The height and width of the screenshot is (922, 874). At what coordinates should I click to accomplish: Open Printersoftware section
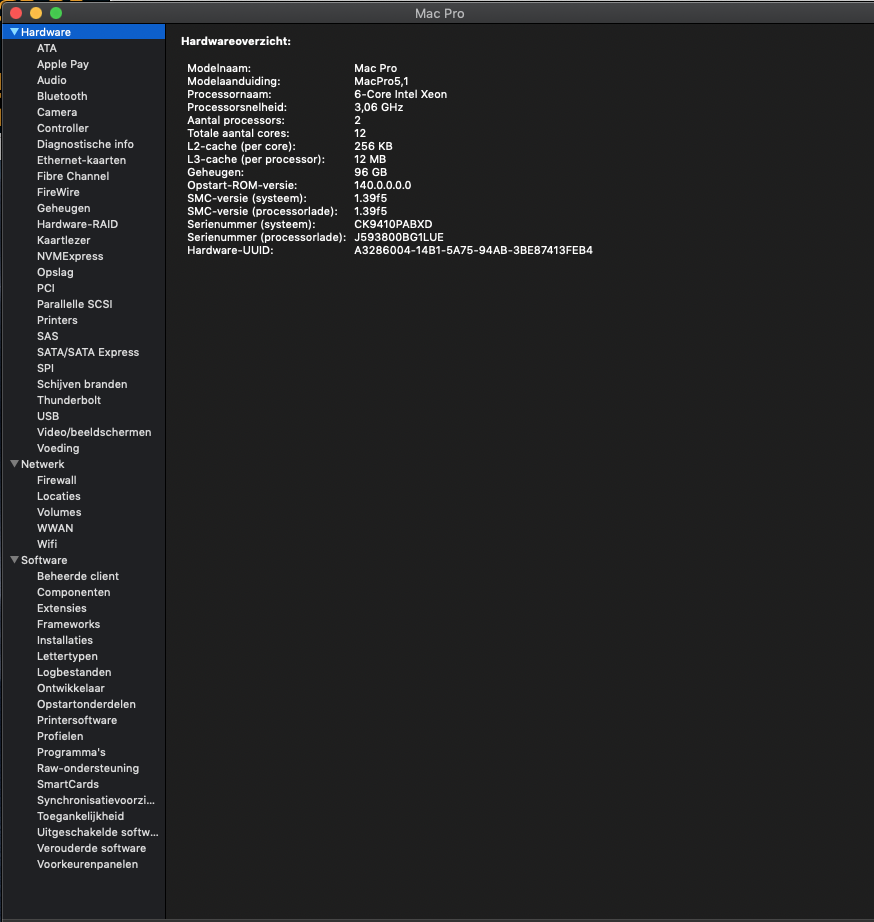tap(76, 720)
